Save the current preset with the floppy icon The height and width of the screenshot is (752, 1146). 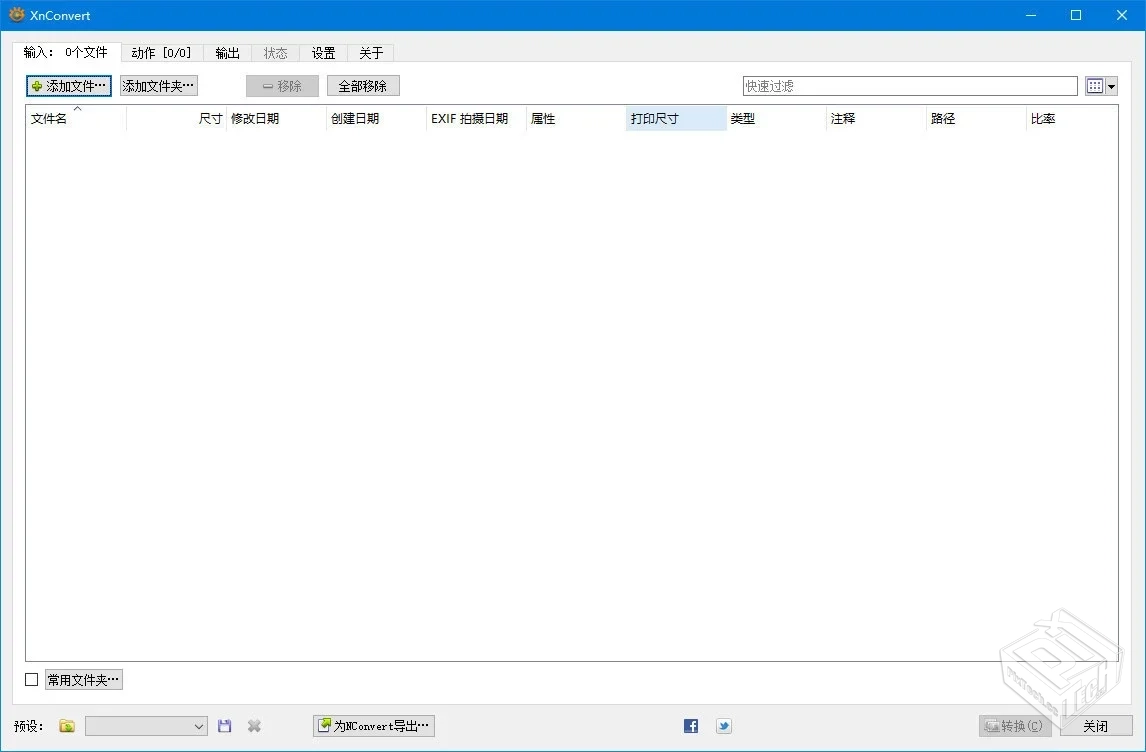224,726
